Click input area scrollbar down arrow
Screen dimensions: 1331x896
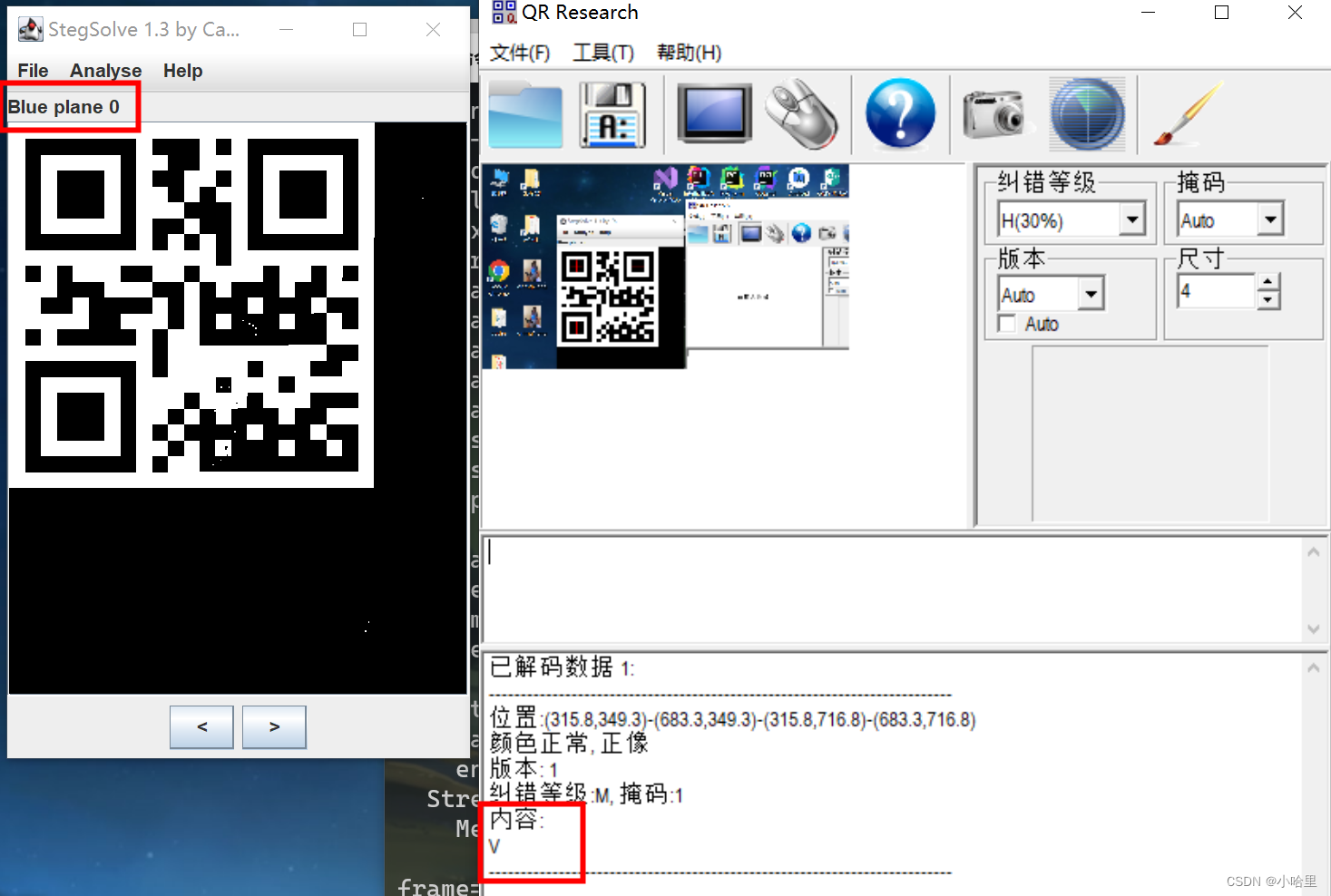click(x=1314, y=628)
